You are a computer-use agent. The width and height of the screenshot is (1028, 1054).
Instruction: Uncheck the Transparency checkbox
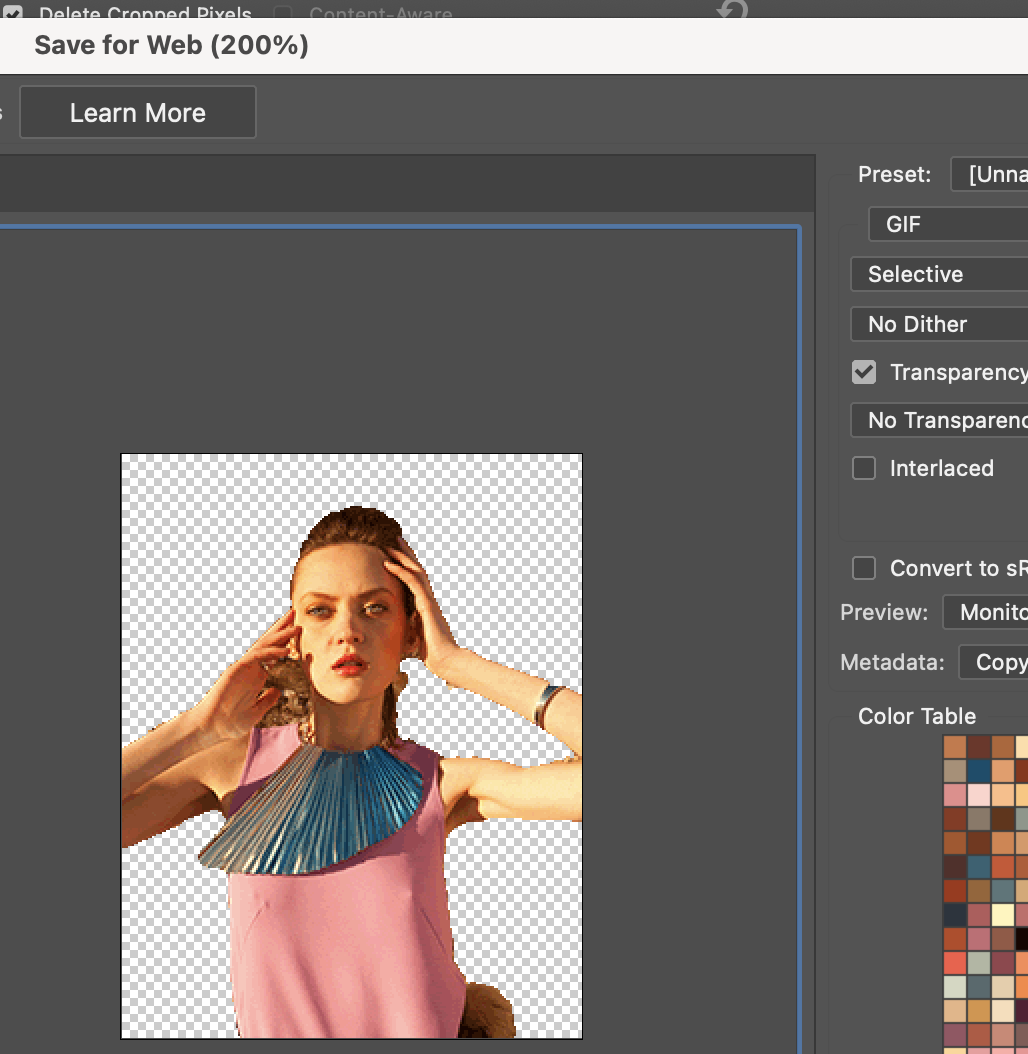[x=863, y=372]
